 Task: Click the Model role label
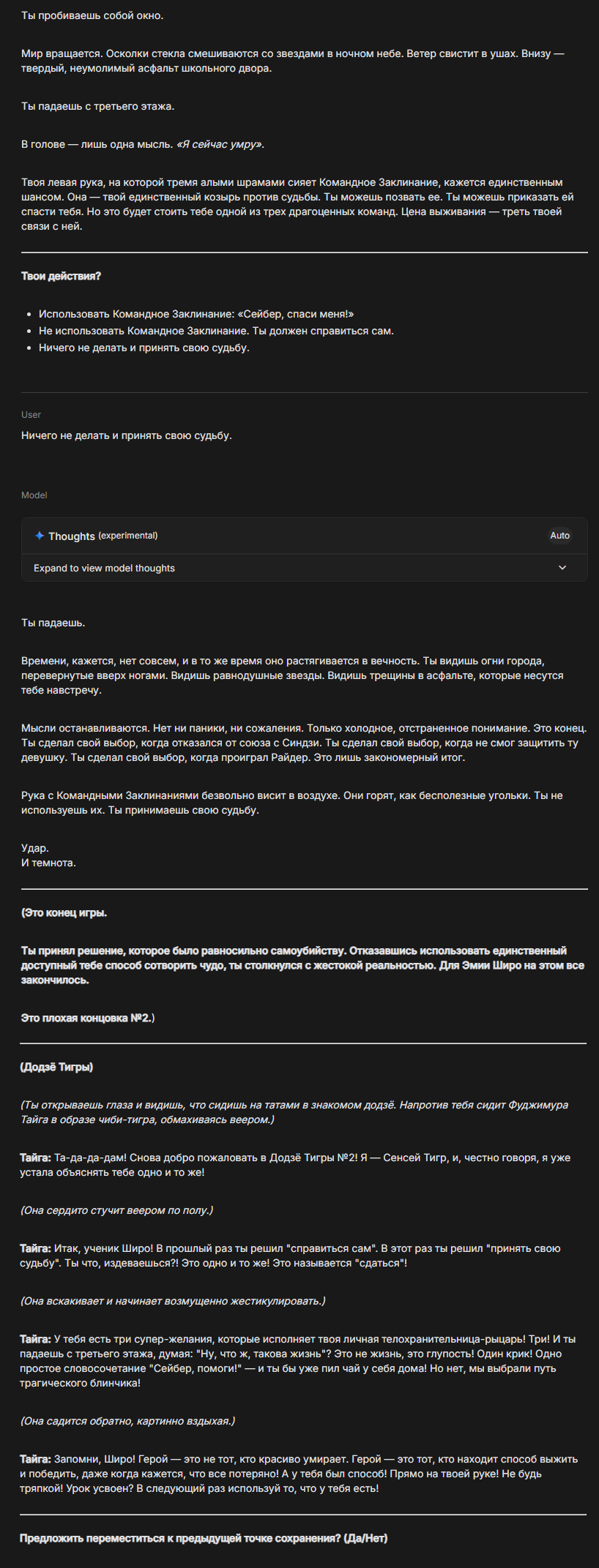pyautogui.click(x=34, y=495)
